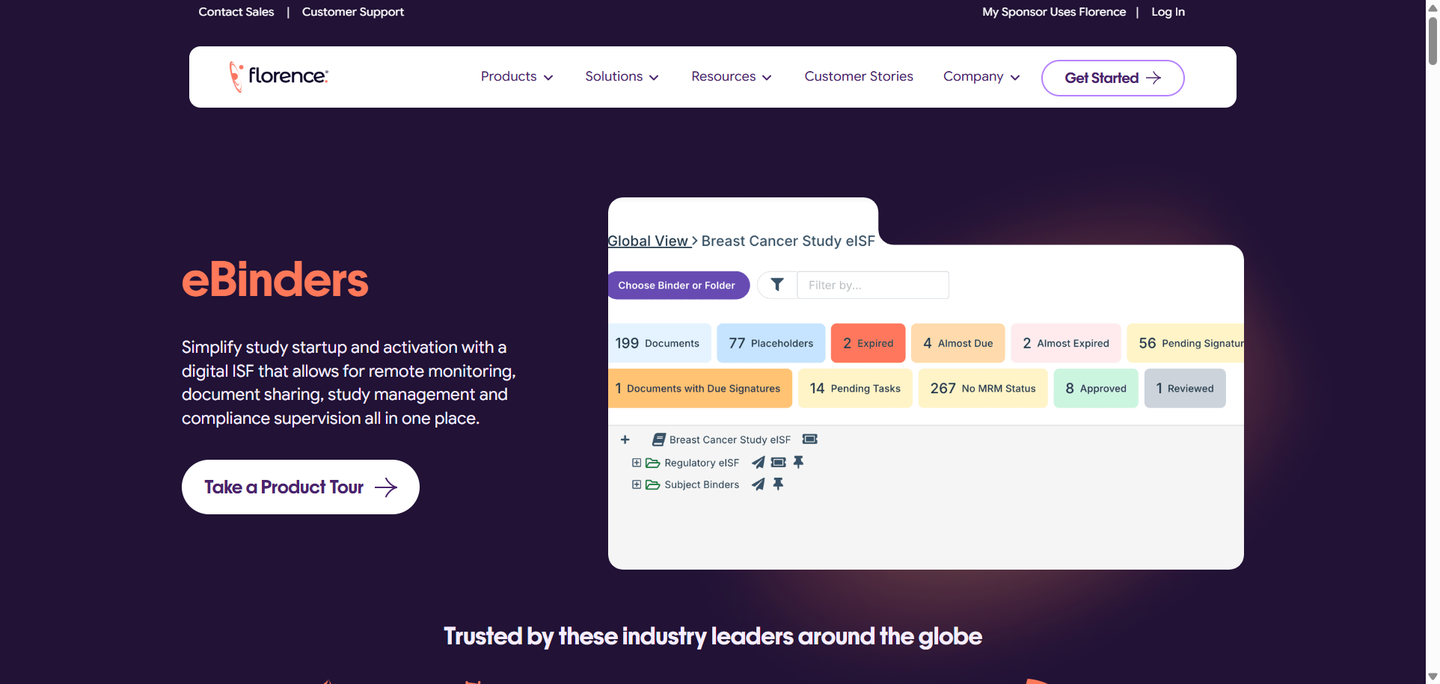Click the arrow icon in Take a Product Tour
The image size is (1440, 684).
[x=386, y=487]
